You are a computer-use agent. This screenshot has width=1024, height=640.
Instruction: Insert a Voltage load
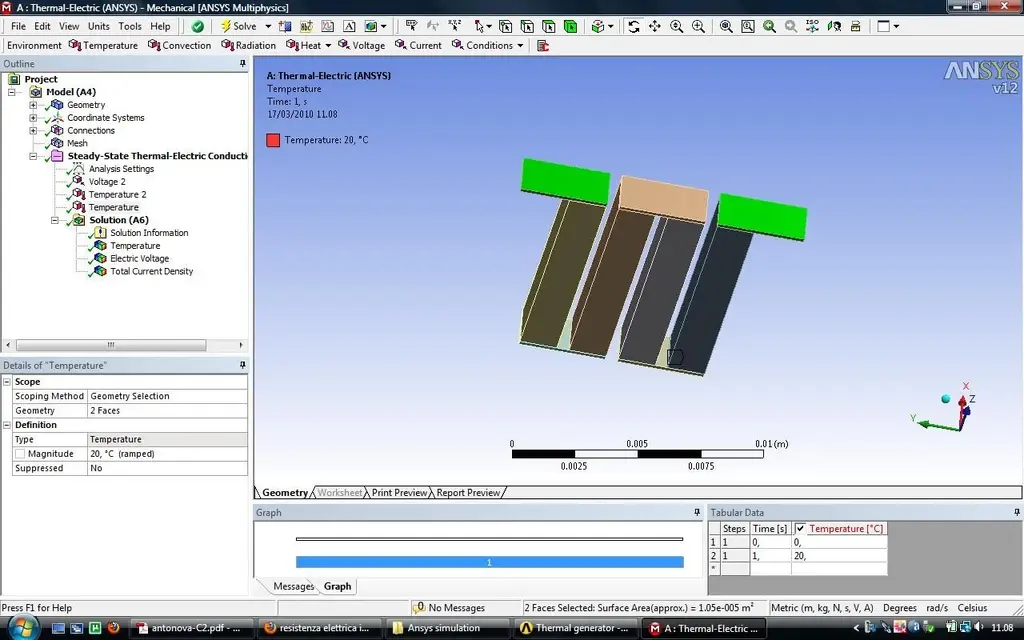361,45
